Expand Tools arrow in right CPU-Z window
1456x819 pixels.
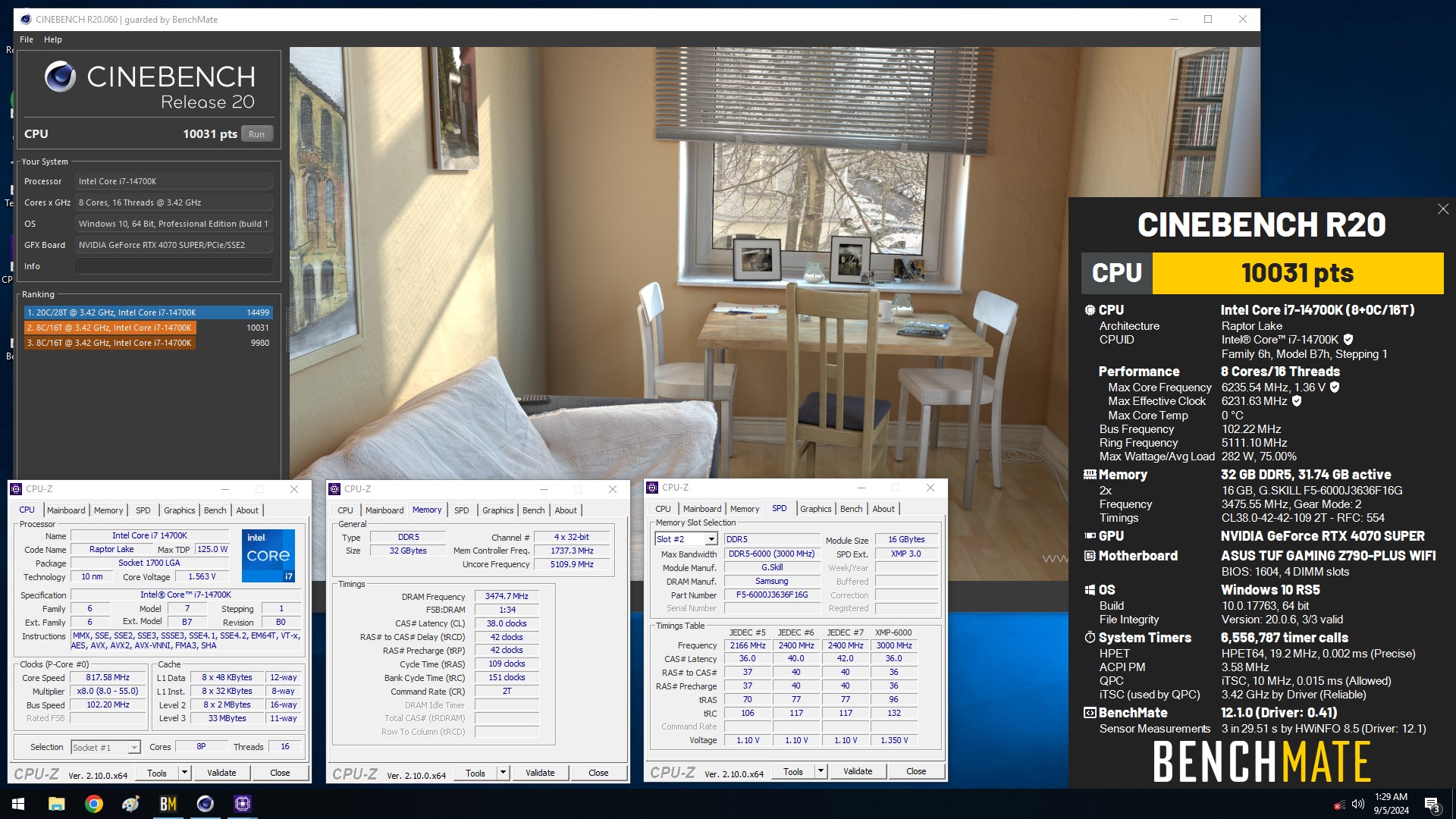pyautogui.click(x=821, y=771)
